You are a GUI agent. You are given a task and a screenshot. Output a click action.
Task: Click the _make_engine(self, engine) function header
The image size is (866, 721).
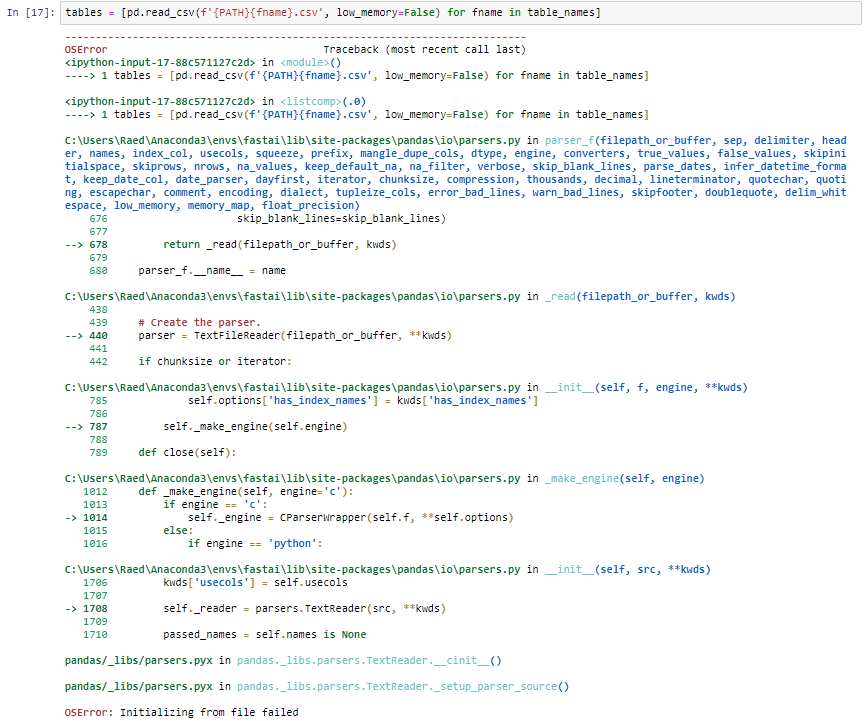tap(624, 479)
